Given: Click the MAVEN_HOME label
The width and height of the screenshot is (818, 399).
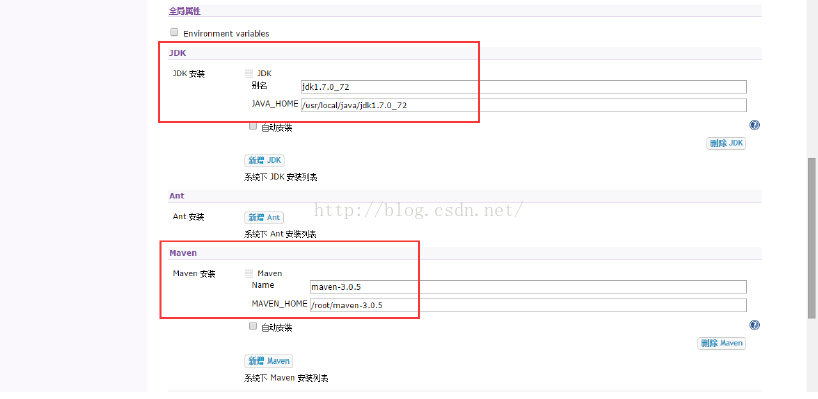Looking at the screenshot, I should pos(279,304).
